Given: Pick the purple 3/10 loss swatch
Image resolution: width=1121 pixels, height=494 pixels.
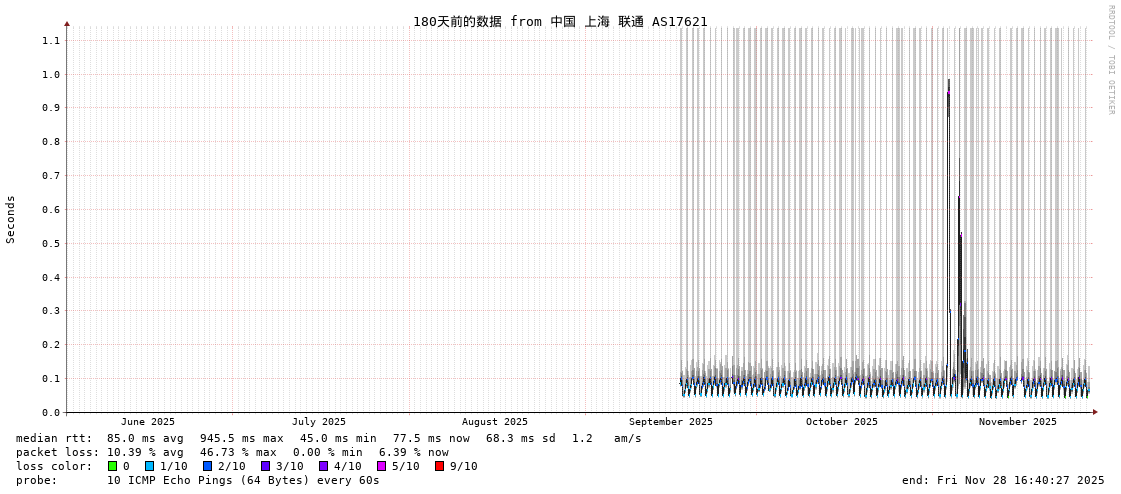Looking at the screenshot, I should (265, 466).
